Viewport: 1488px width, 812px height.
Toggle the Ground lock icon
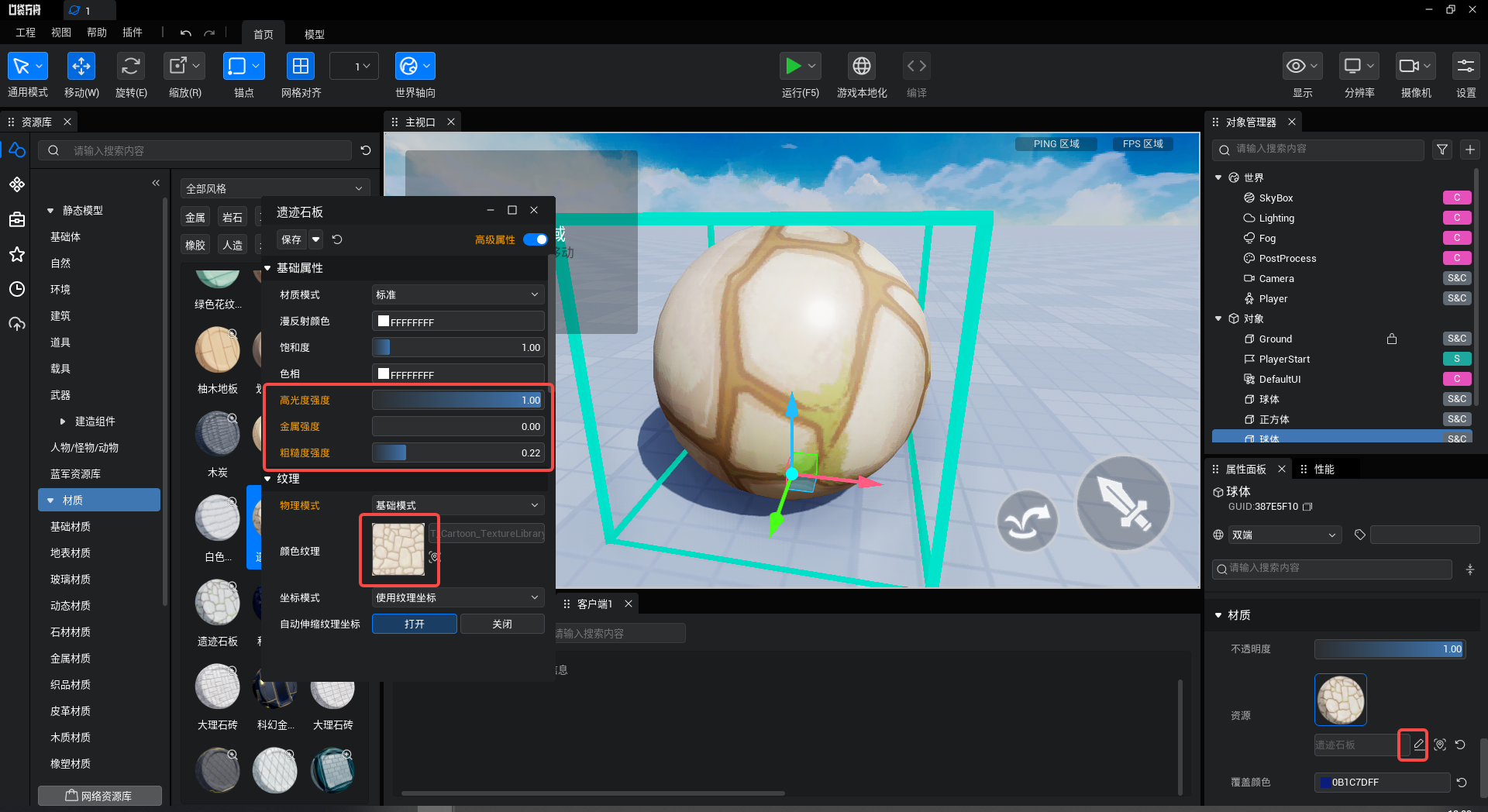coord(1392,339)
